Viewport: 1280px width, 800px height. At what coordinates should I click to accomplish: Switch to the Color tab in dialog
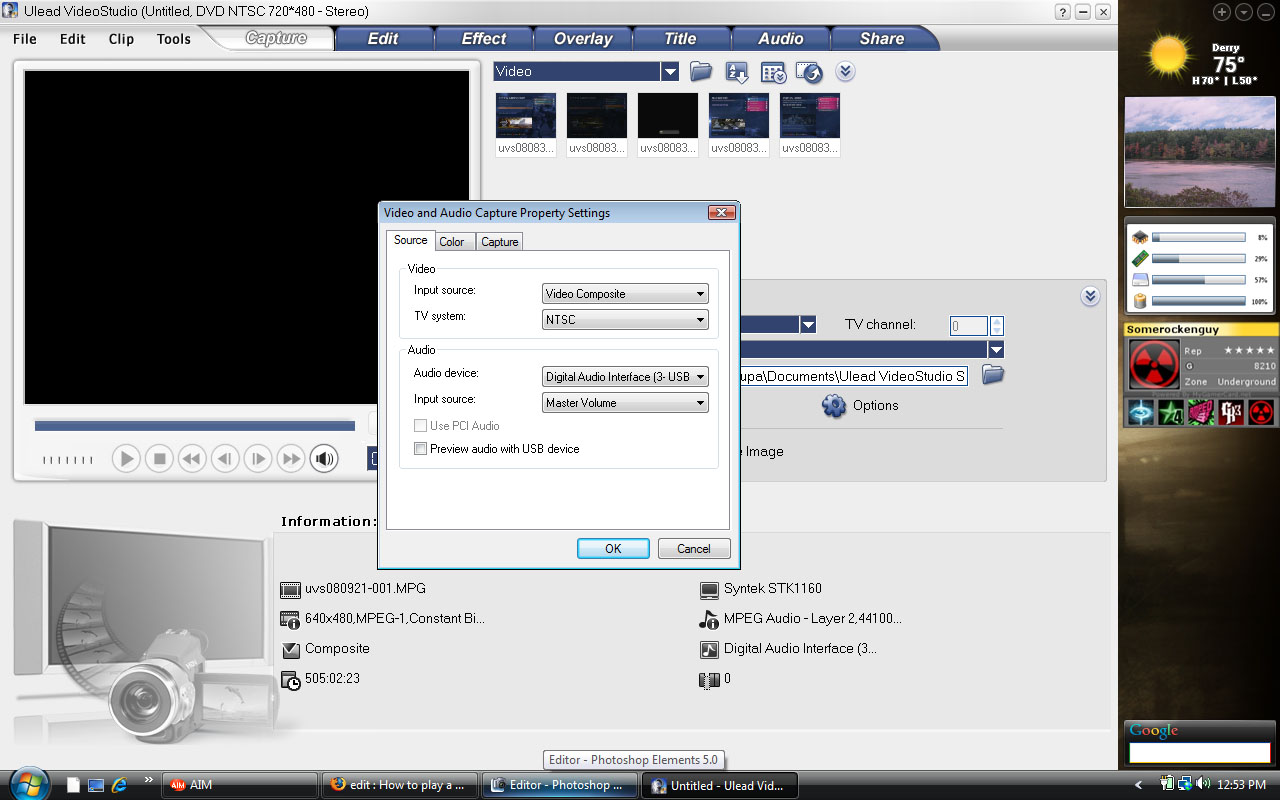[452, 242]
